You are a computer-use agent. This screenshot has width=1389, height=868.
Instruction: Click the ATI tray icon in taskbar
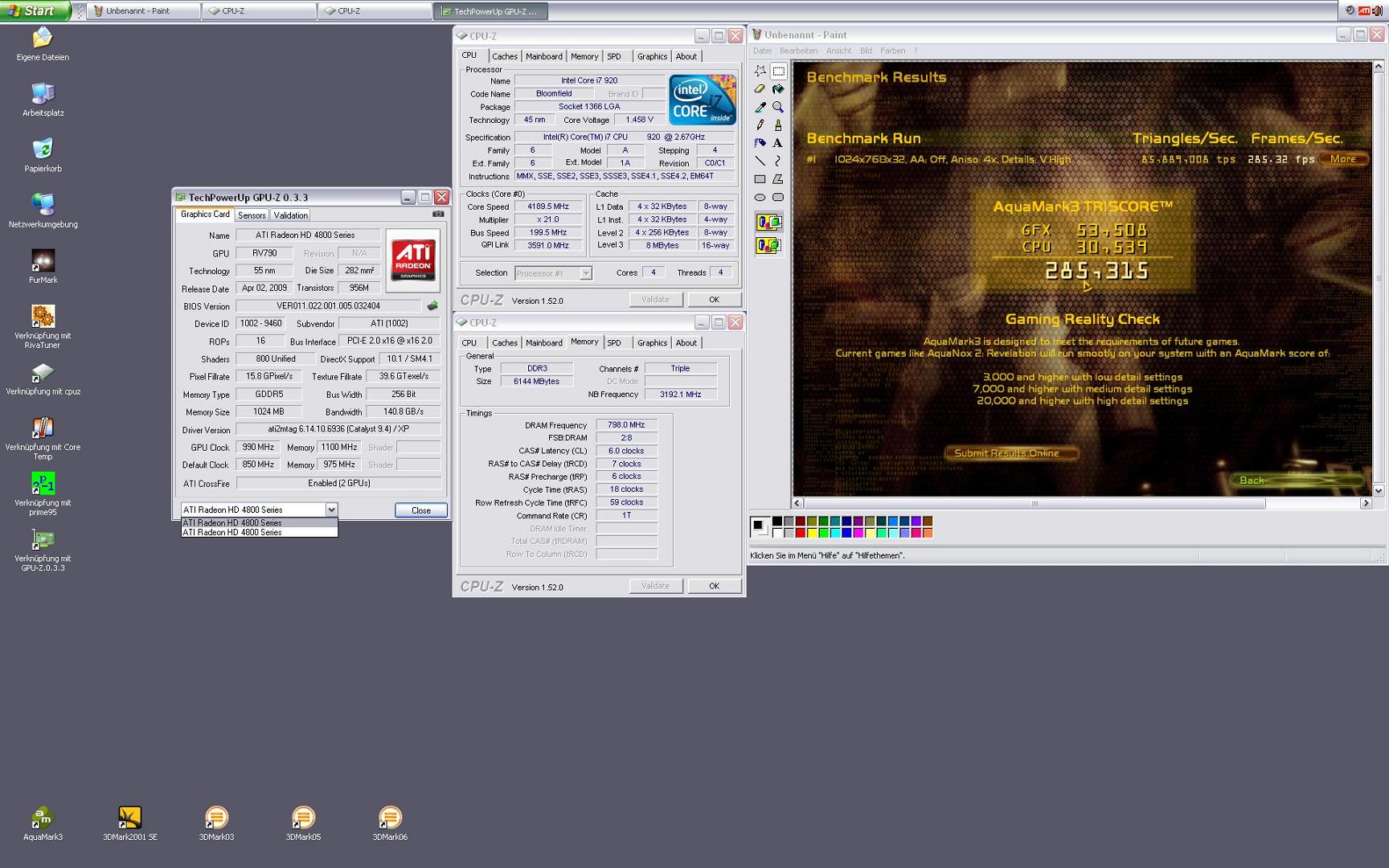point(1365,10)
